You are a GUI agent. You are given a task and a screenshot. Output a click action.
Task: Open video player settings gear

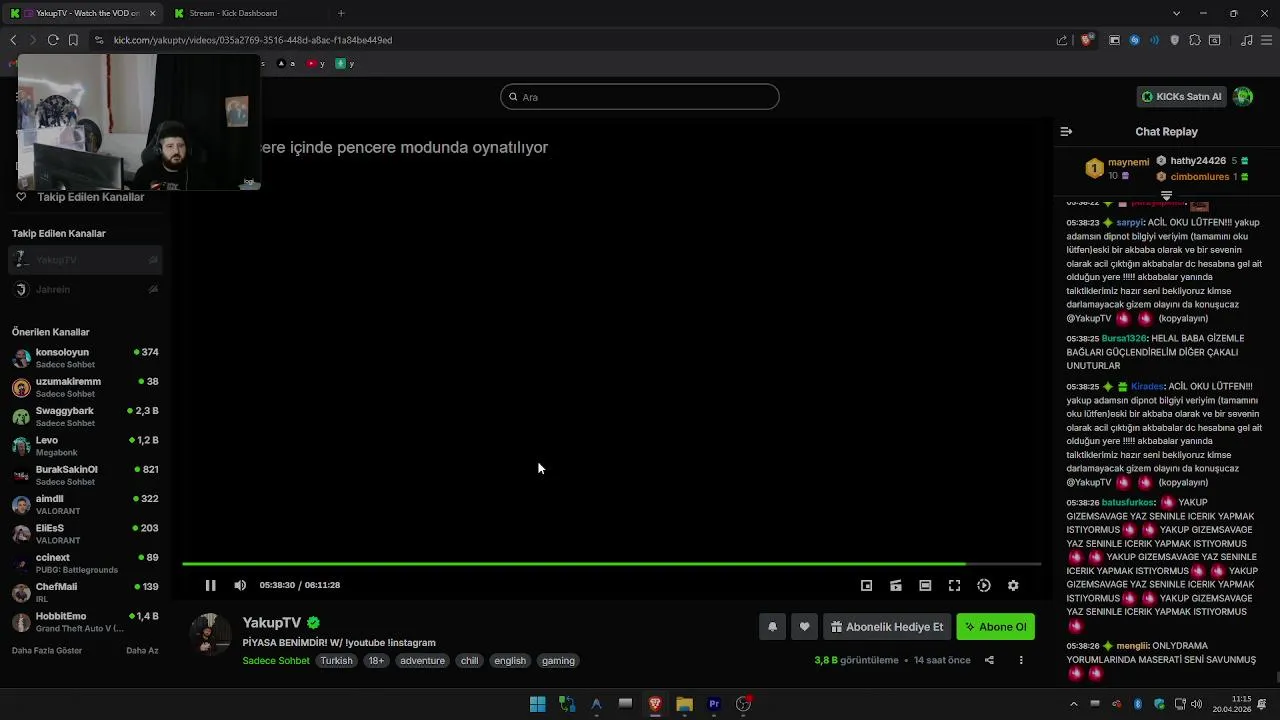tap(1013, 585)
